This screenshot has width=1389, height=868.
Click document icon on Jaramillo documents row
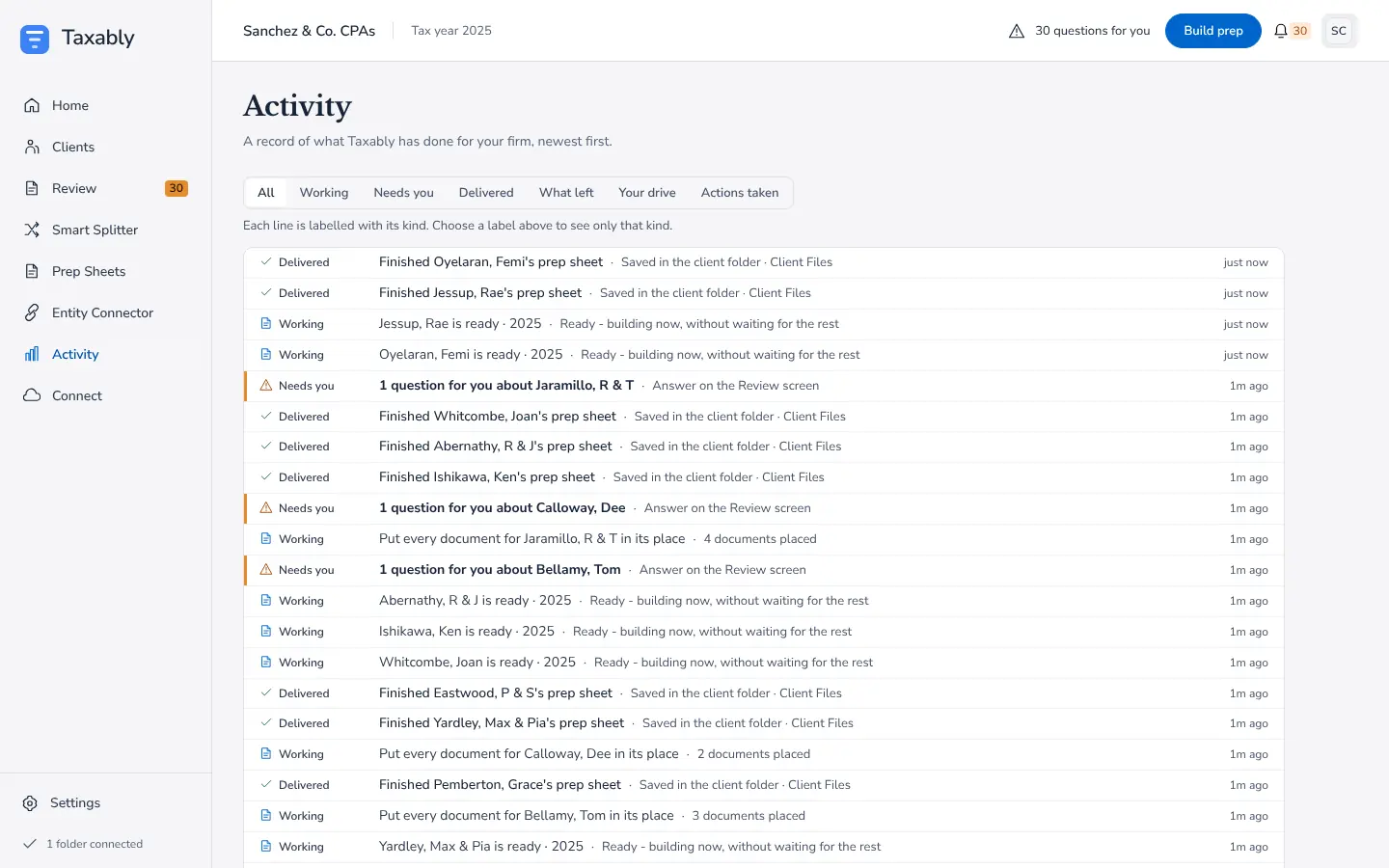point(266,538)
